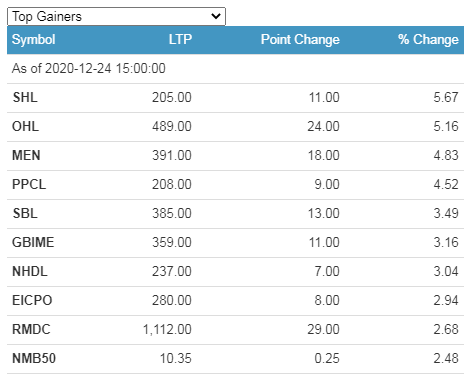Viewport: 469px width, 377px height.
Task: Select the MEN stock symbol
Action: click(26, 156)
